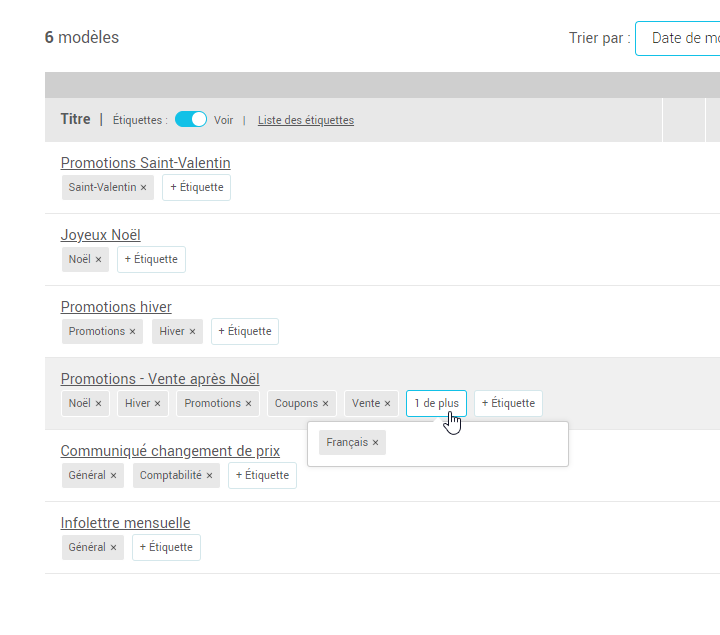The width and height of the screenshot is (720, 635).
Task: Remove the Comptabilité tag
Action: [x=209, y=475]
